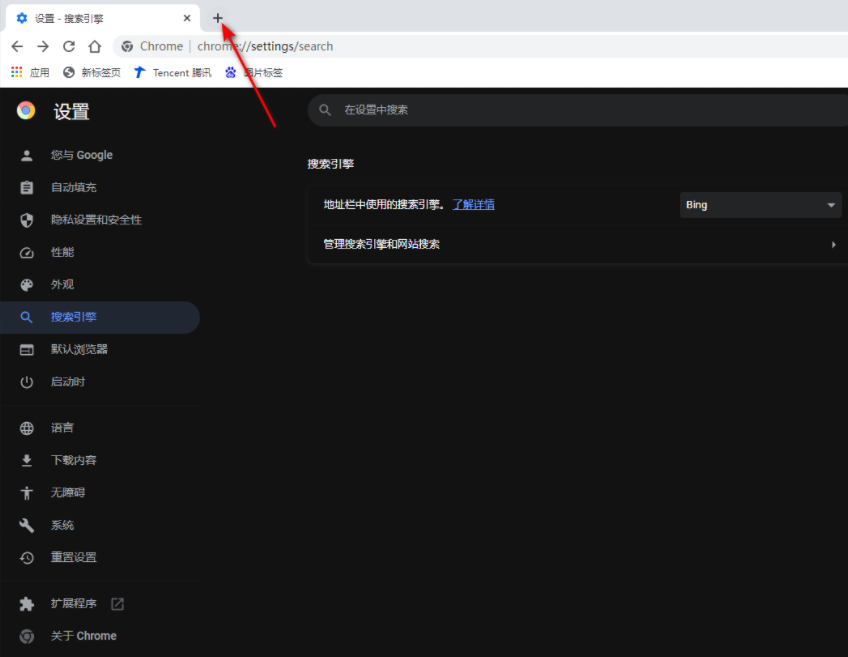Click the palette icon for 外观
The width and height of the screenshot is (848, 657).
26,285
